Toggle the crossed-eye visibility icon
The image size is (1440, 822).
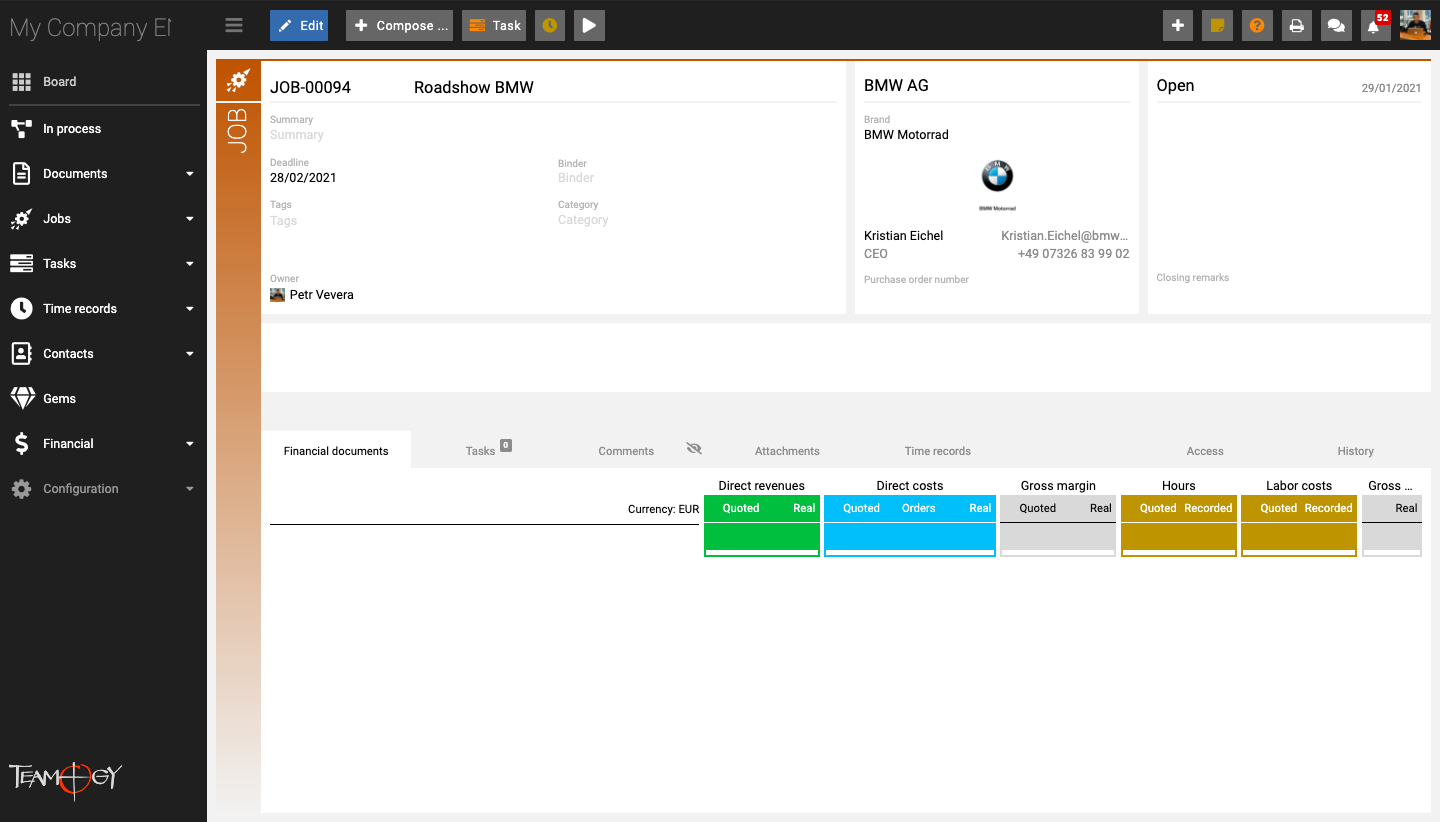pyautogui.click(x=694, y=449)
